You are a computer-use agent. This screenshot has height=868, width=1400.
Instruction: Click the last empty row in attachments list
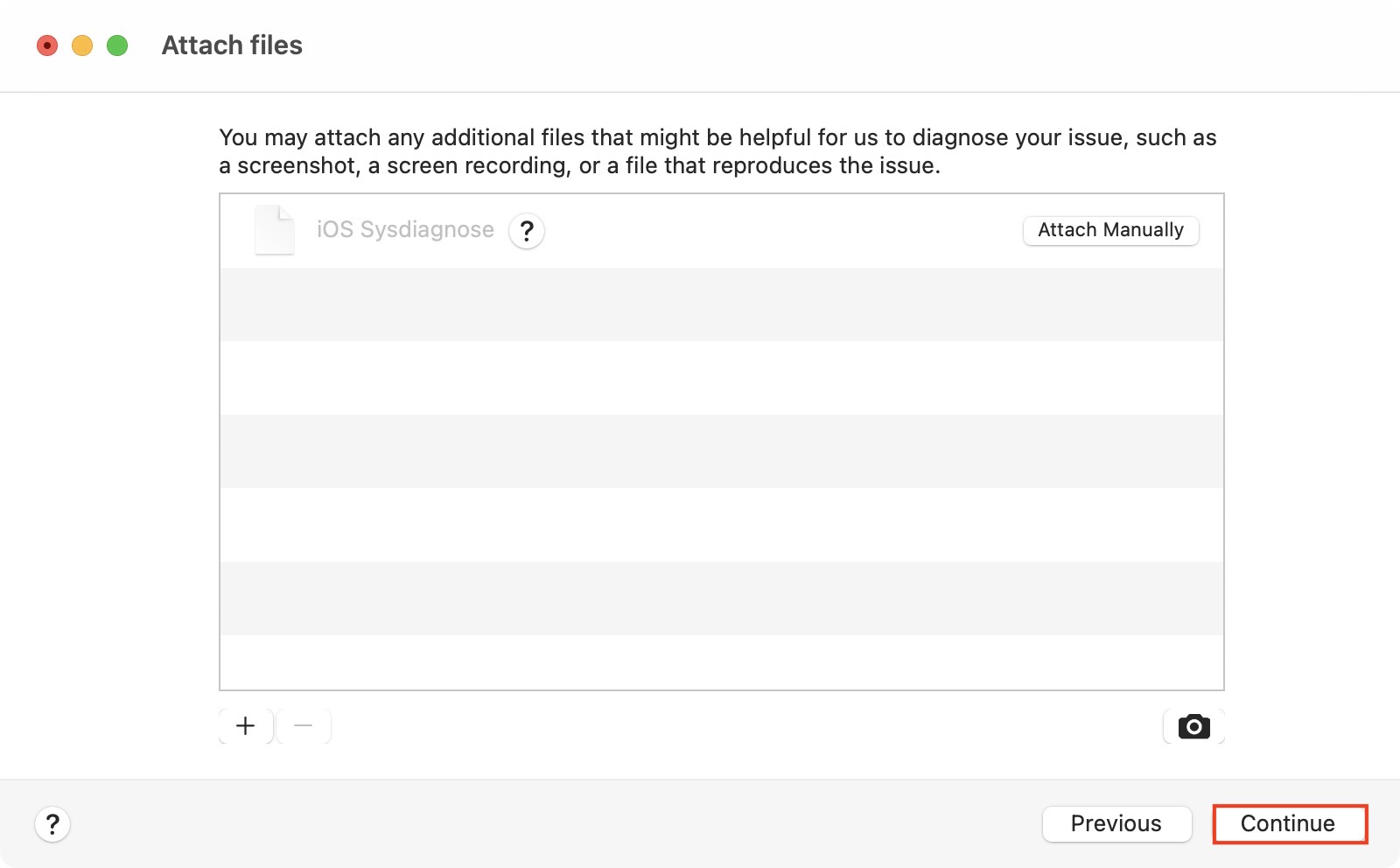(x=721, y=662)
